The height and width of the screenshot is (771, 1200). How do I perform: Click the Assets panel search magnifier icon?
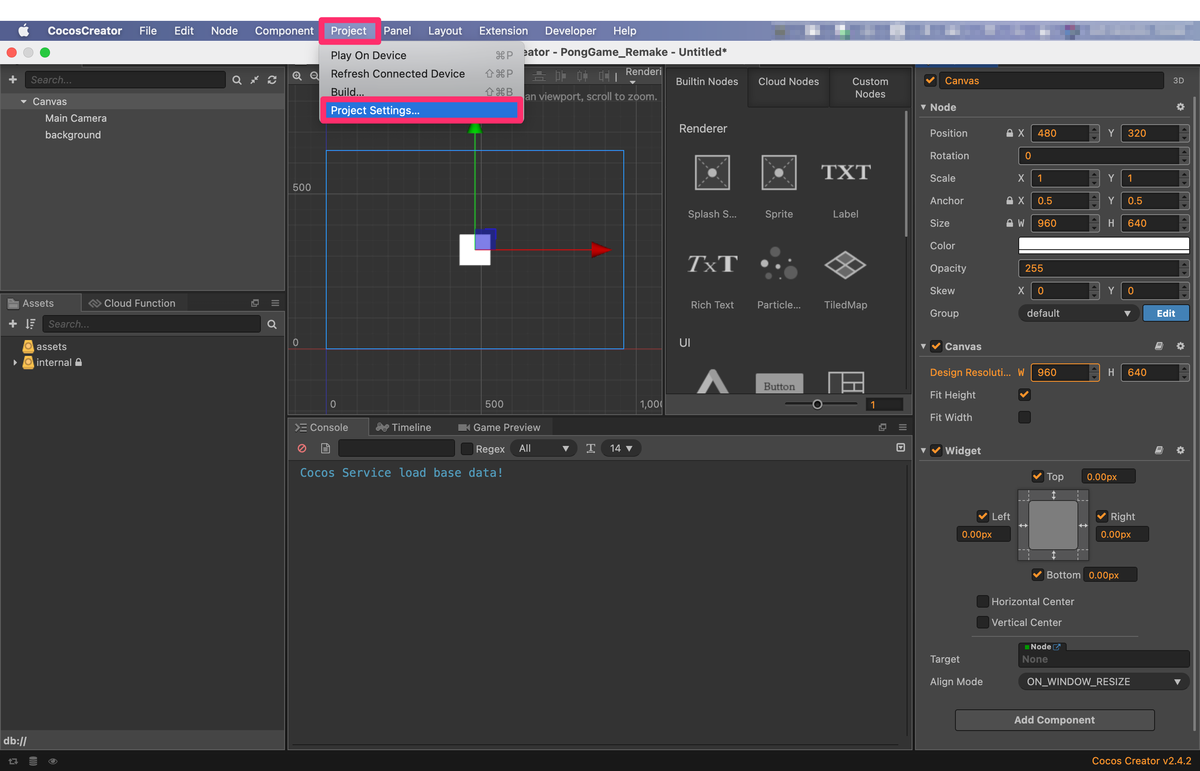[x=272, y=324]
